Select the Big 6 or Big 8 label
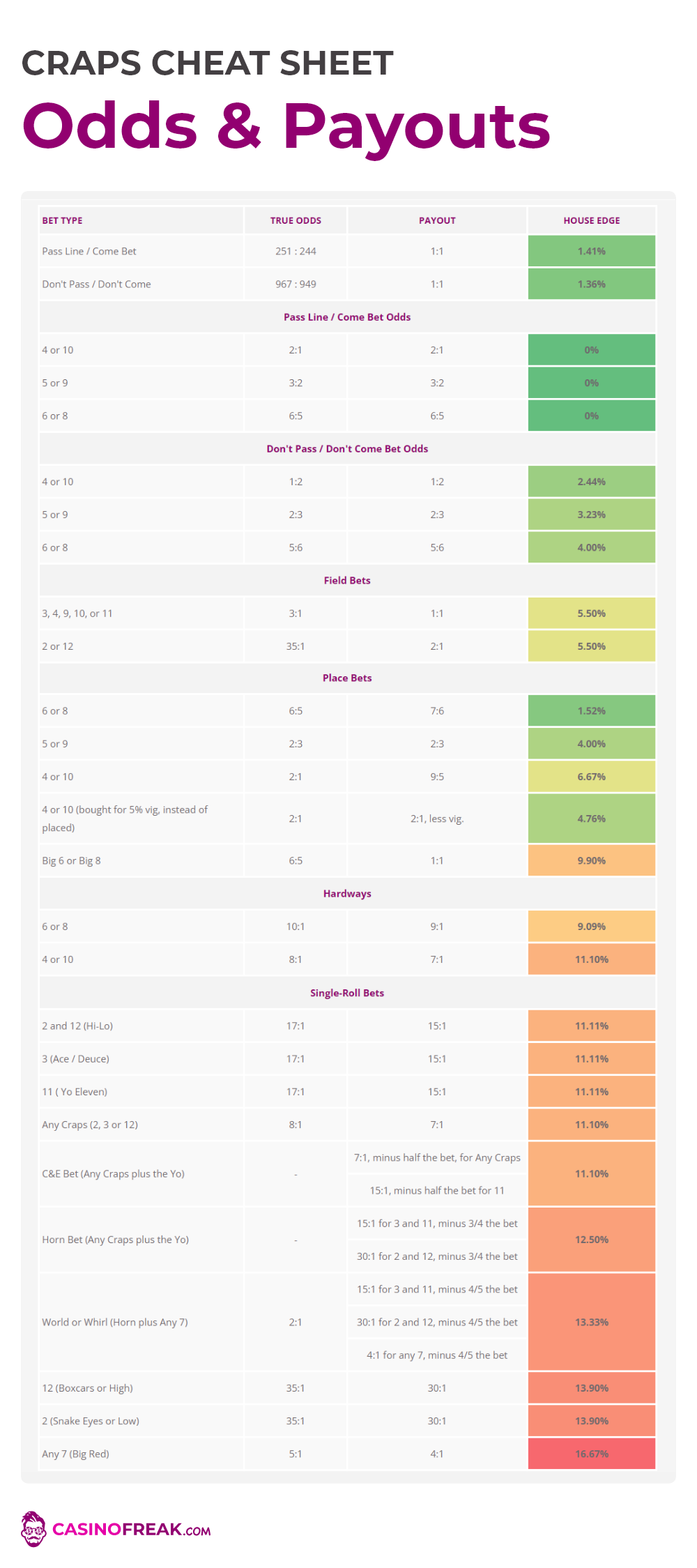This screenshot has height=1568, width=697. point(71,860)
